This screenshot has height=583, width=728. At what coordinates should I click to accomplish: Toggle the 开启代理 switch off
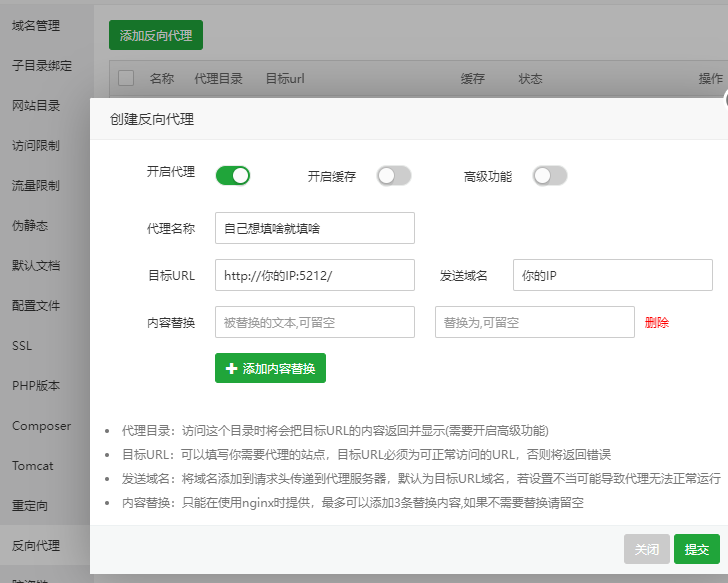(232, 176)
